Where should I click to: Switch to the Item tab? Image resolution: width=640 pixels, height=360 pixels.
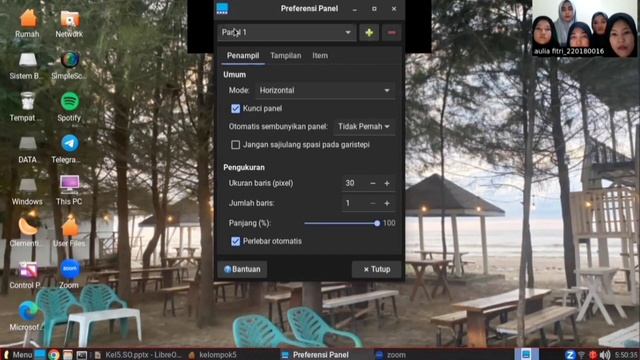(320, 56)
